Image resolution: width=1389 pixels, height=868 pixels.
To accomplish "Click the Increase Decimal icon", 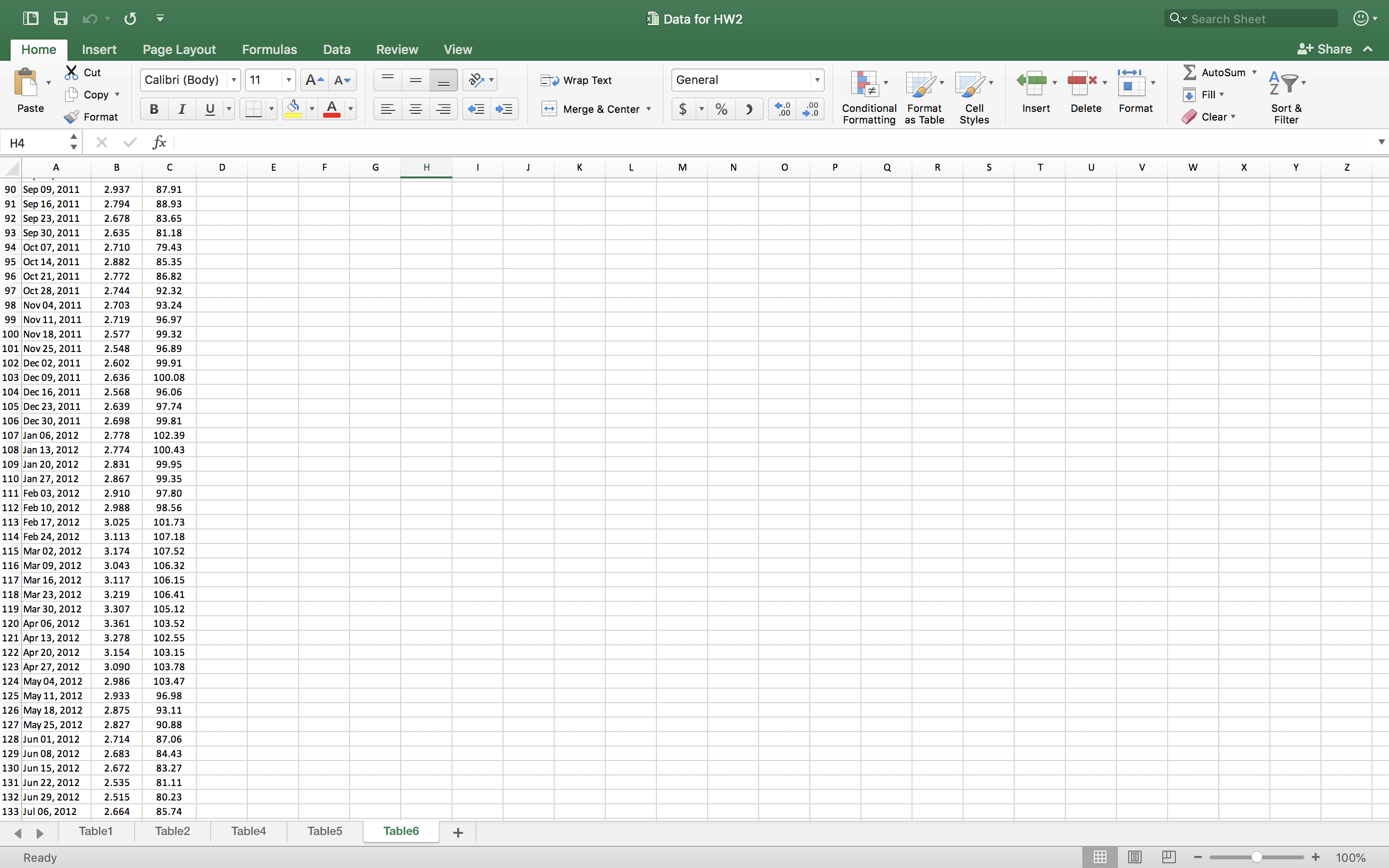I will [782, 109].
